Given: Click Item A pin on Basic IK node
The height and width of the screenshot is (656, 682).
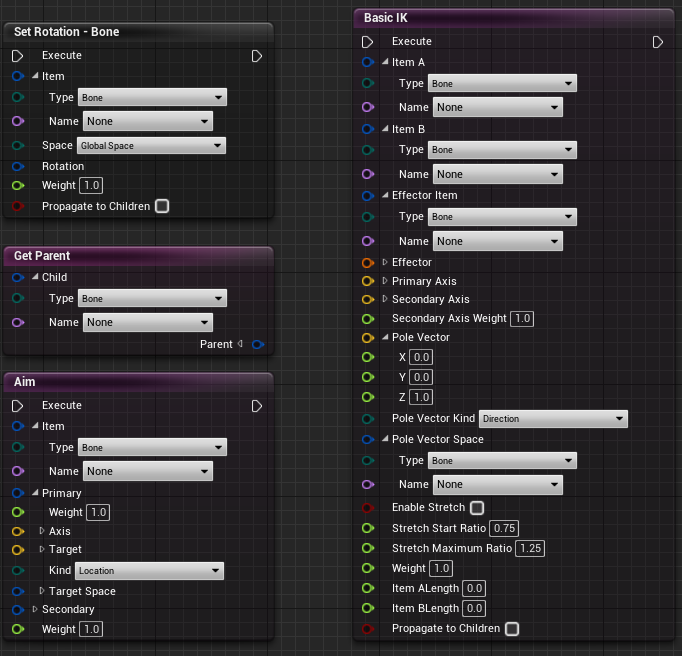Looking at the screenshot, I should coord(368,62).
